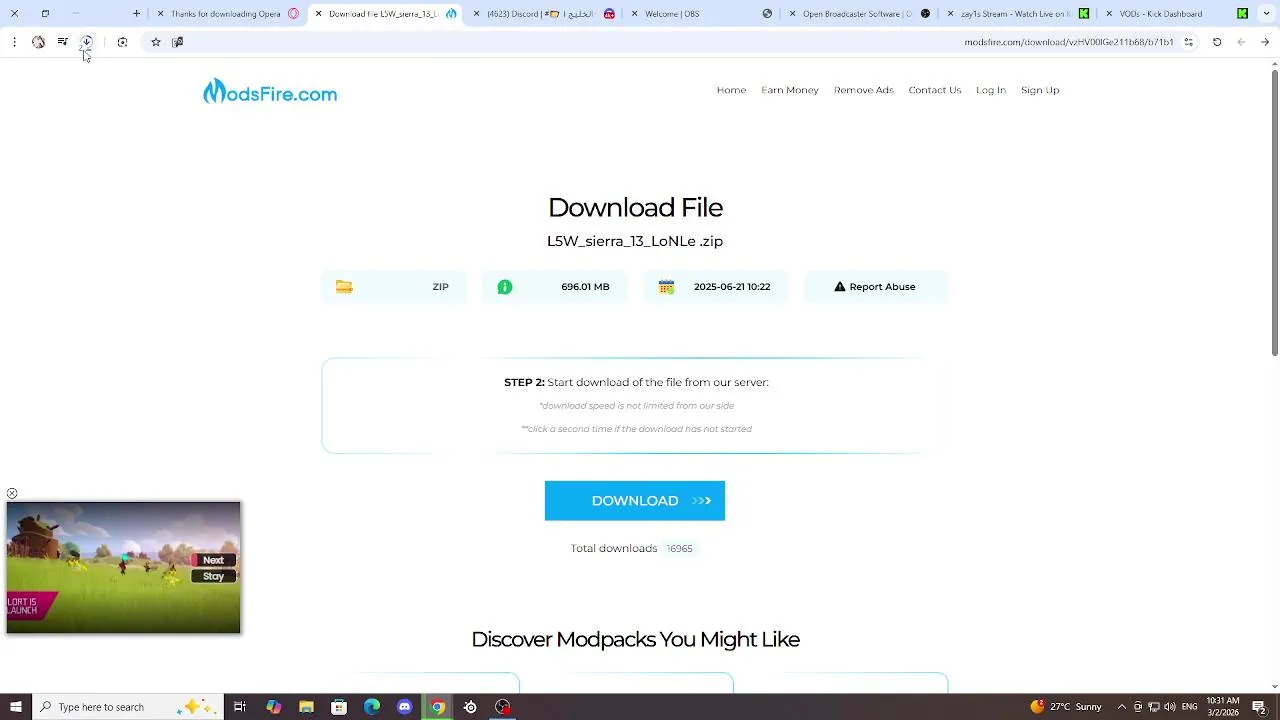This screenshot has width=1280, height=720.
Task: Click the Next button in the video ad
Action: coord(213,560)
